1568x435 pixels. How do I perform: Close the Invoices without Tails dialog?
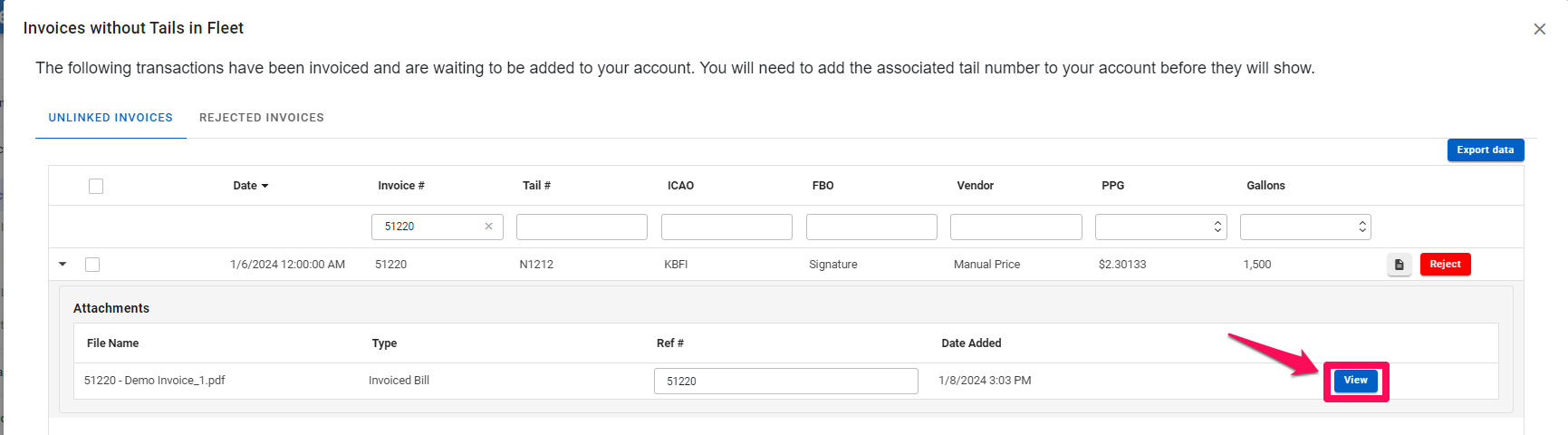coord(1539,29)
